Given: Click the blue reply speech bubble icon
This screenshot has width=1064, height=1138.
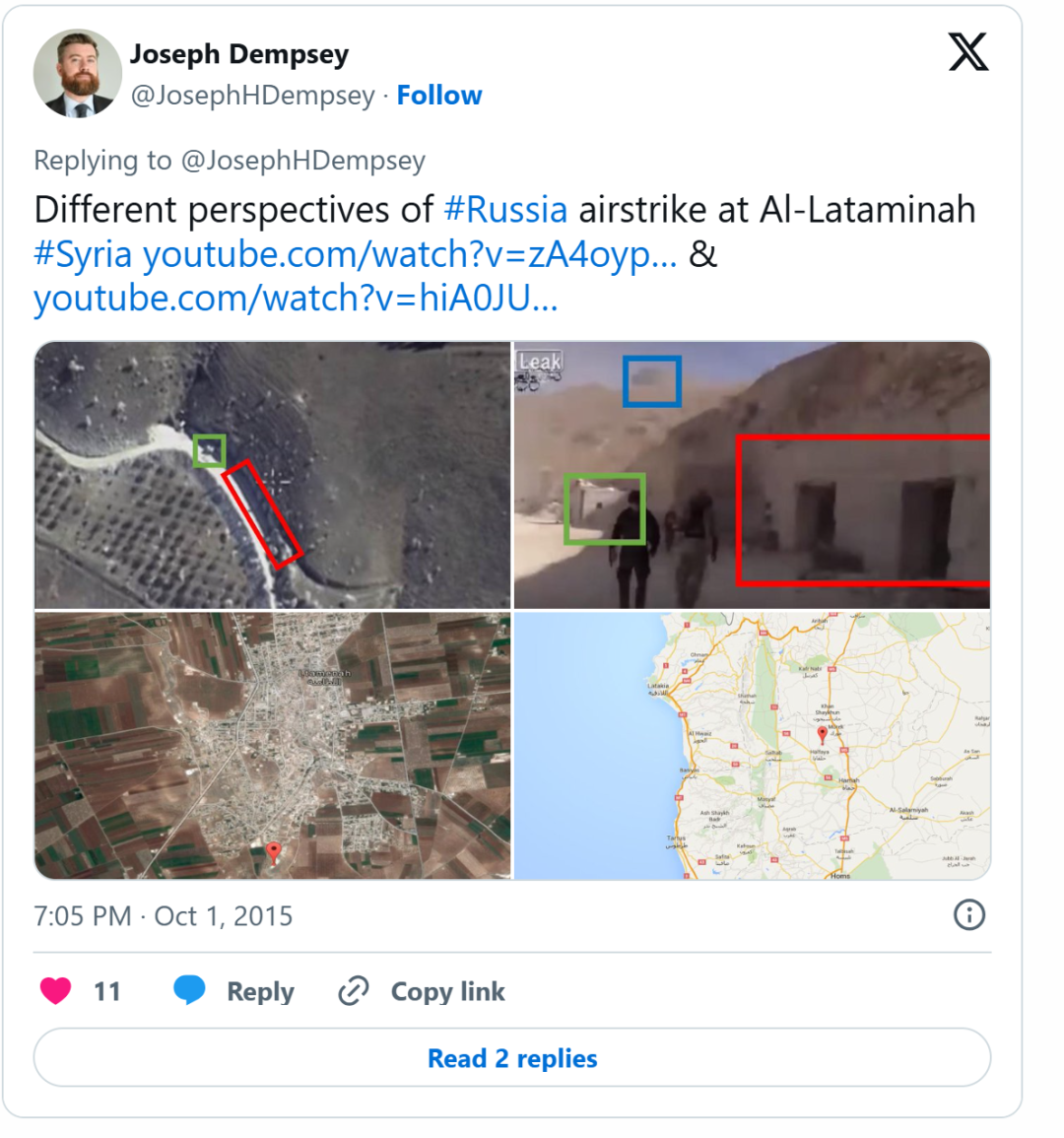Looking at the screenshot, I should coord(189,990).
